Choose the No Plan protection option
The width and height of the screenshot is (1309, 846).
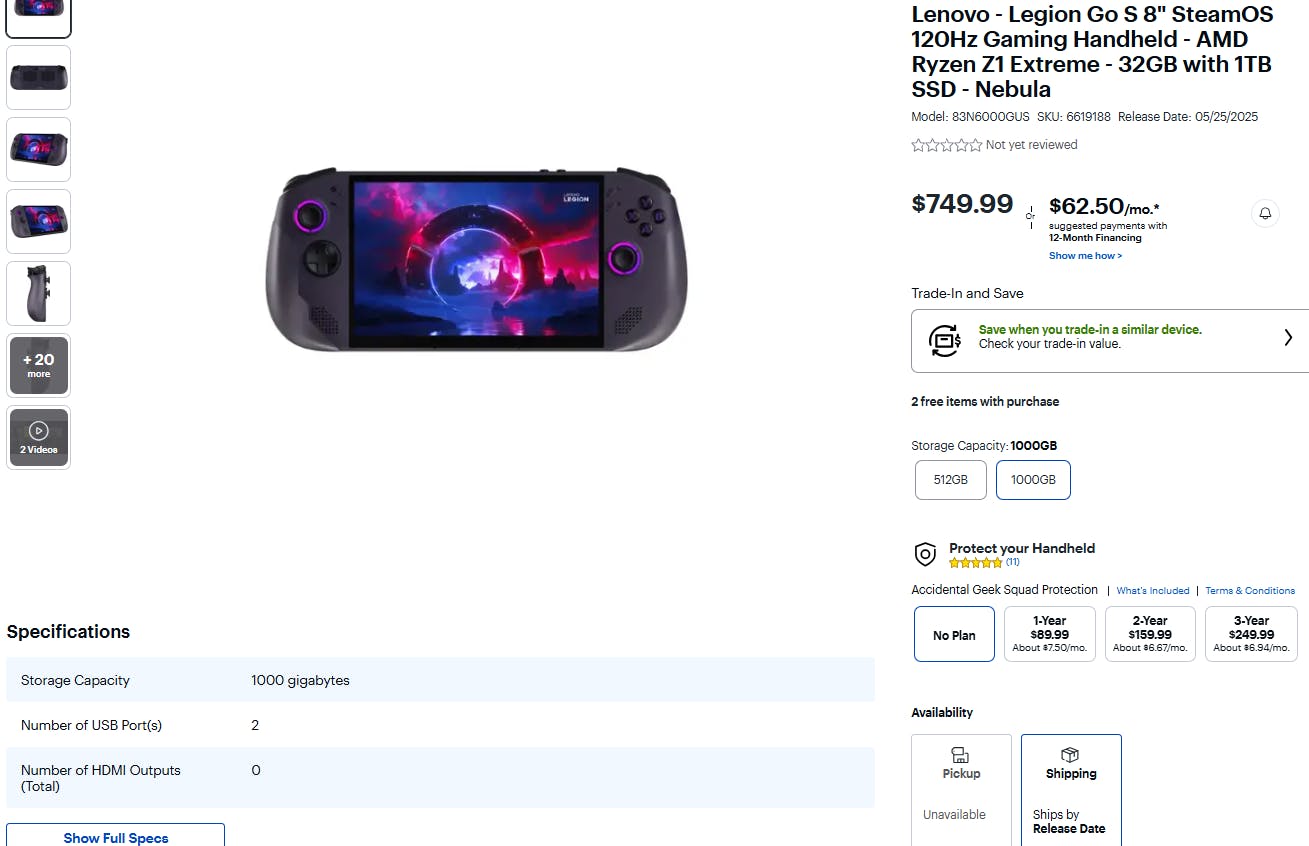[954, 635]
